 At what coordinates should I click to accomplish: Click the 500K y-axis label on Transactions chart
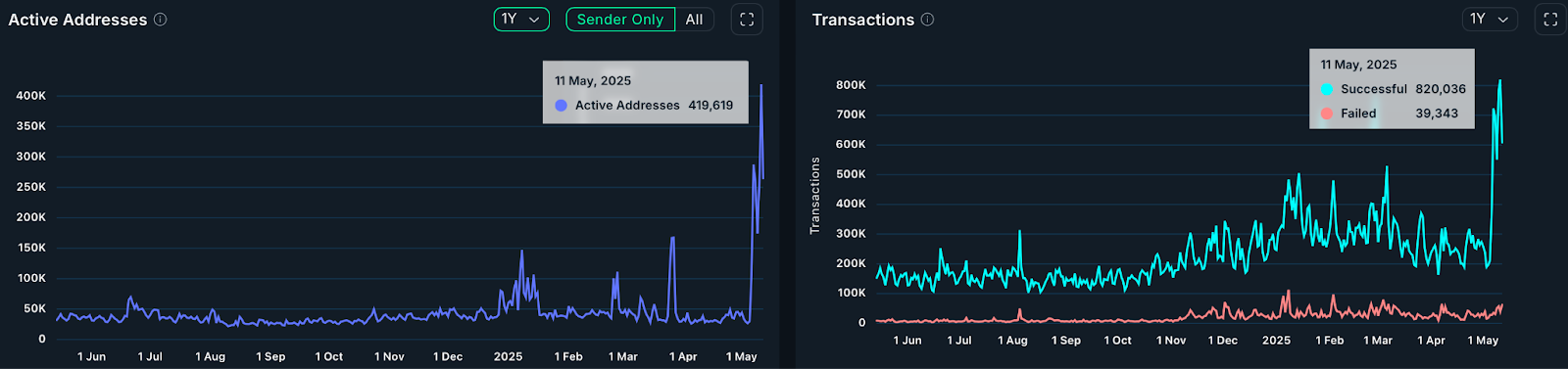click(x=851, y=174)
